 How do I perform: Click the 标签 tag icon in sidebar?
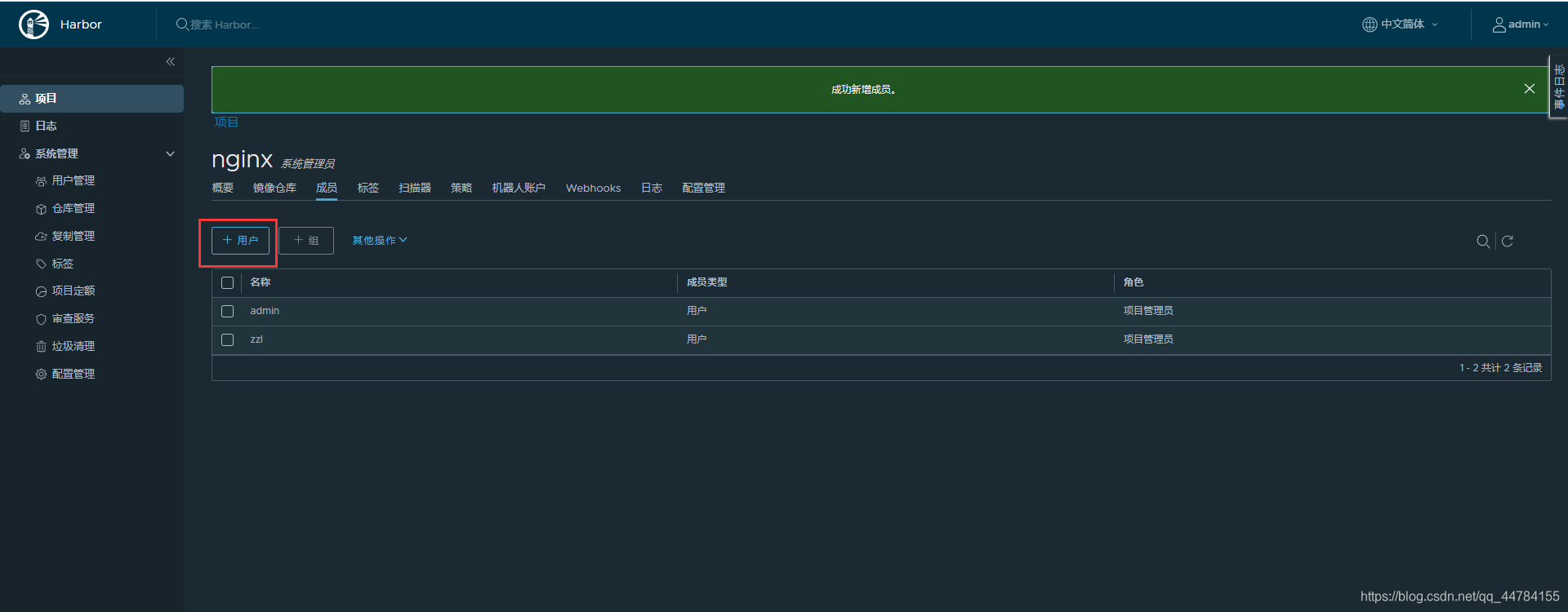tap(41, 264)
